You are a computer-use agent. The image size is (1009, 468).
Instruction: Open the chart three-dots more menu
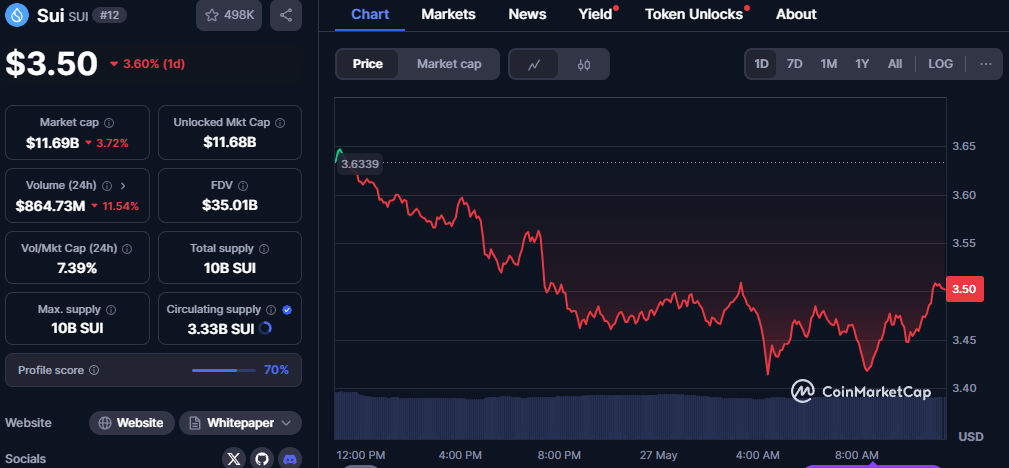(986, 64)
